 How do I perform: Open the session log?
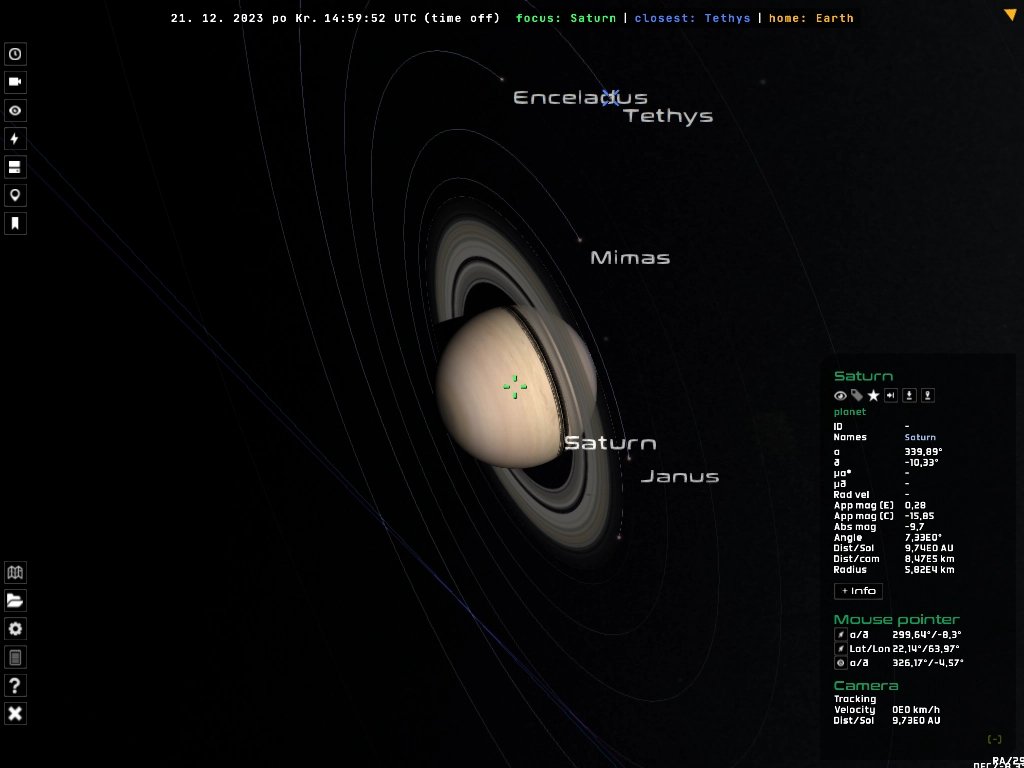coord(15,657)
